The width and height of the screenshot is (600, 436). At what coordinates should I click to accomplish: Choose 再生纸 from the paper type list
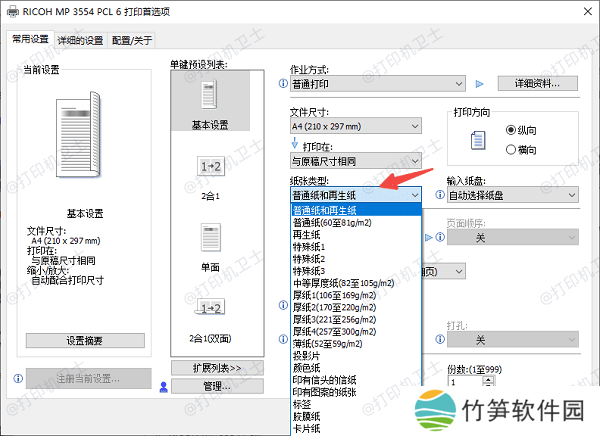[307, 234]
